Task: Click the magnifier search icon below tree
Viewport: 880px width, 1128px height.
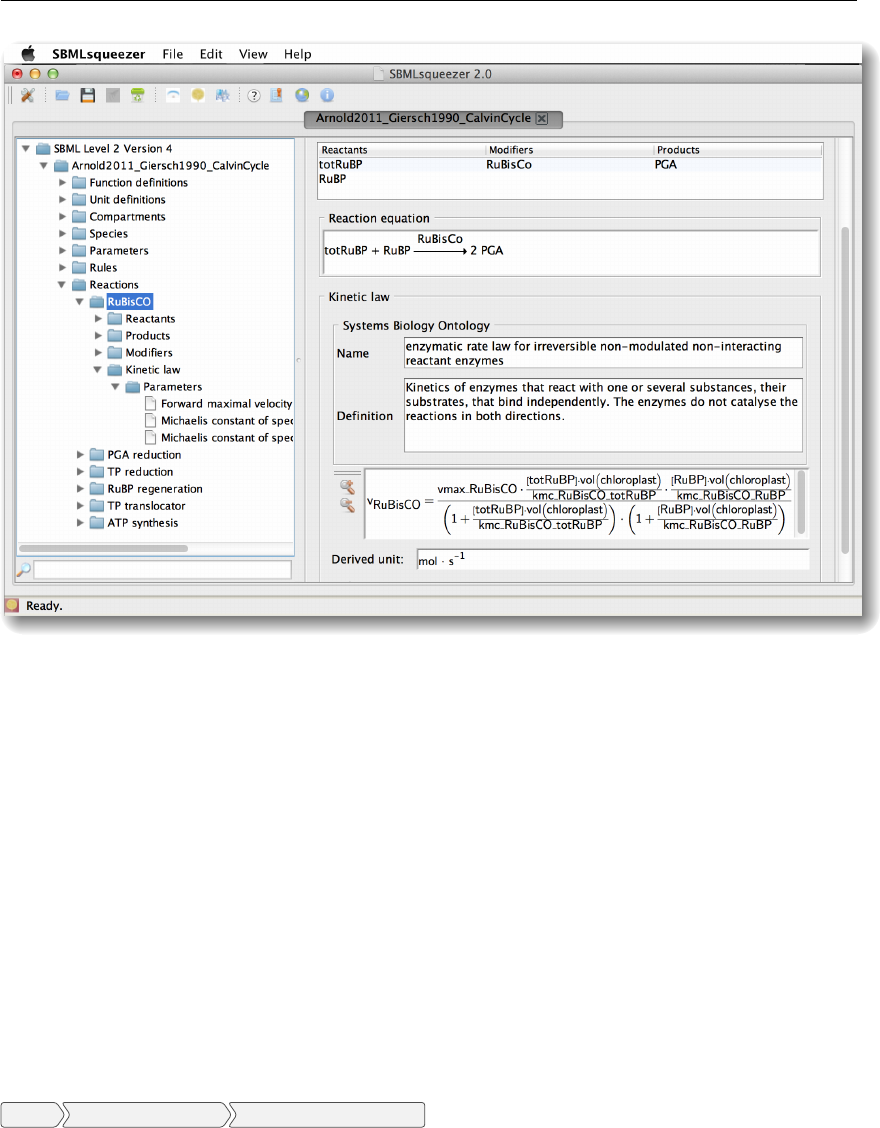Action: 24,570
